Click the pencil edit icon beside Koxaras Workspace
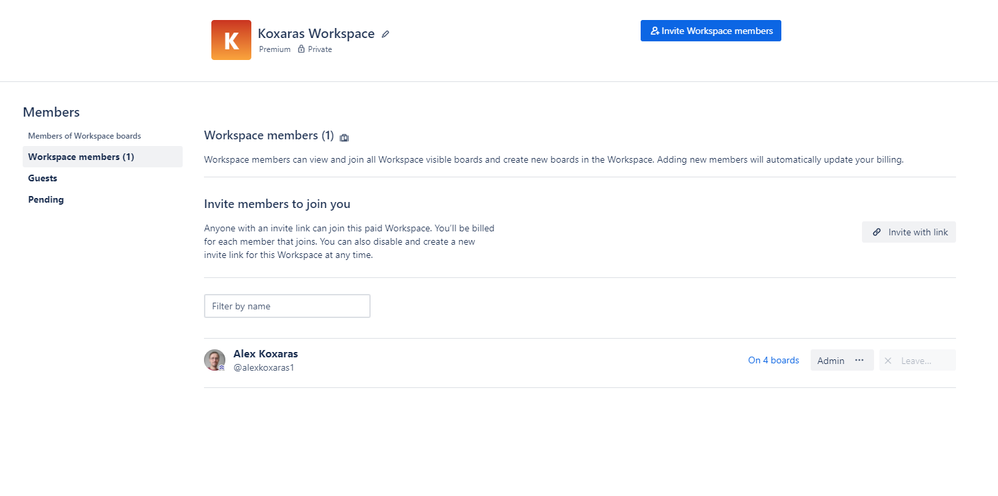 tap(385, 34)
